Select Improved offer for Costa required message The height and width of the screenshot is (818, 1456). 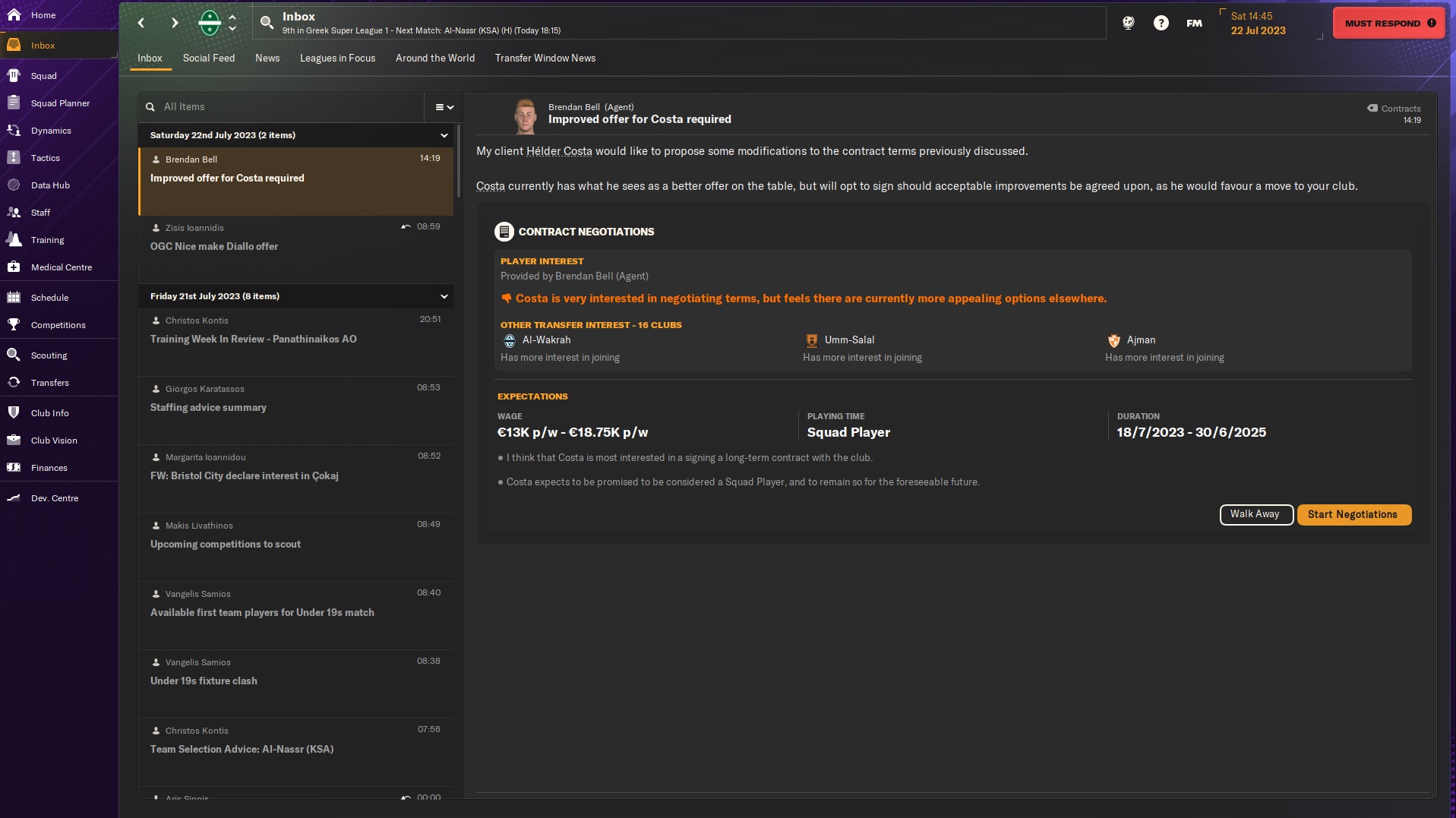[x=296, y=181]
